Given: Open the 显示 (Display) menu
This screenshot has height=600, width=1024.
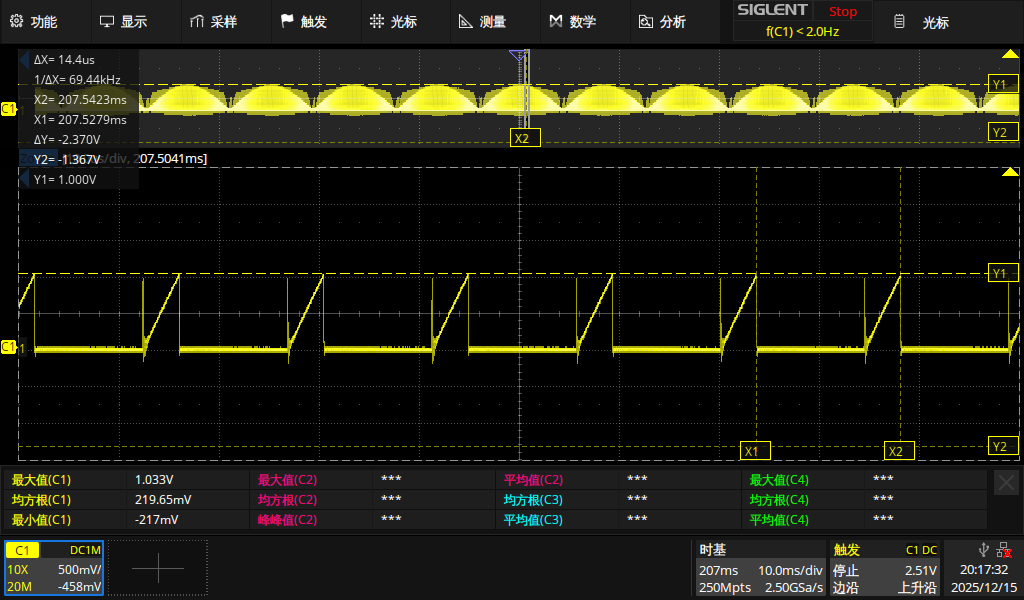Looking at the screenshot, I should [x=124, y=22].
